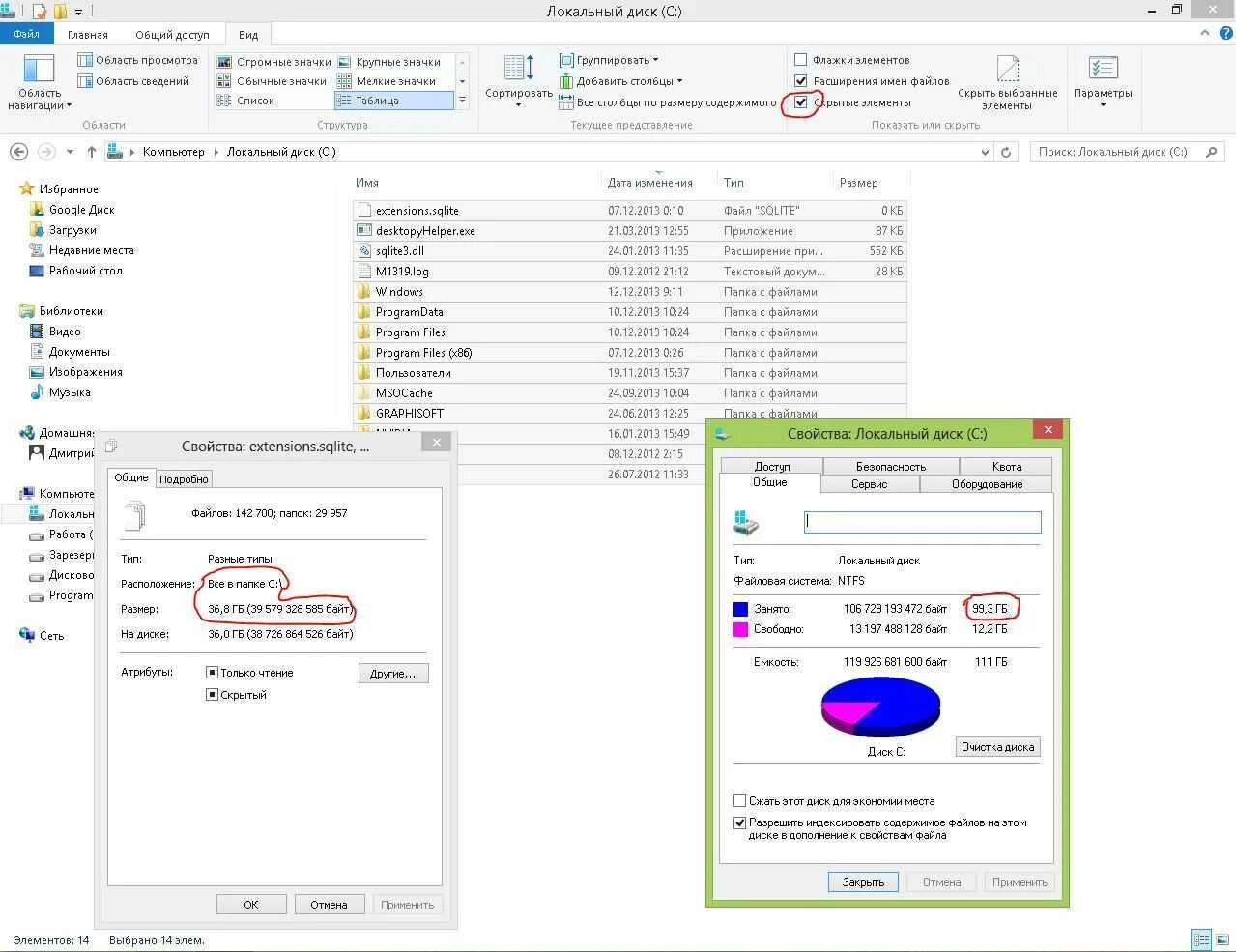Toggle compress this drive (Сжать этот диск)
This screenshot has height=952, width=1236.
click(x=740, y=801)
